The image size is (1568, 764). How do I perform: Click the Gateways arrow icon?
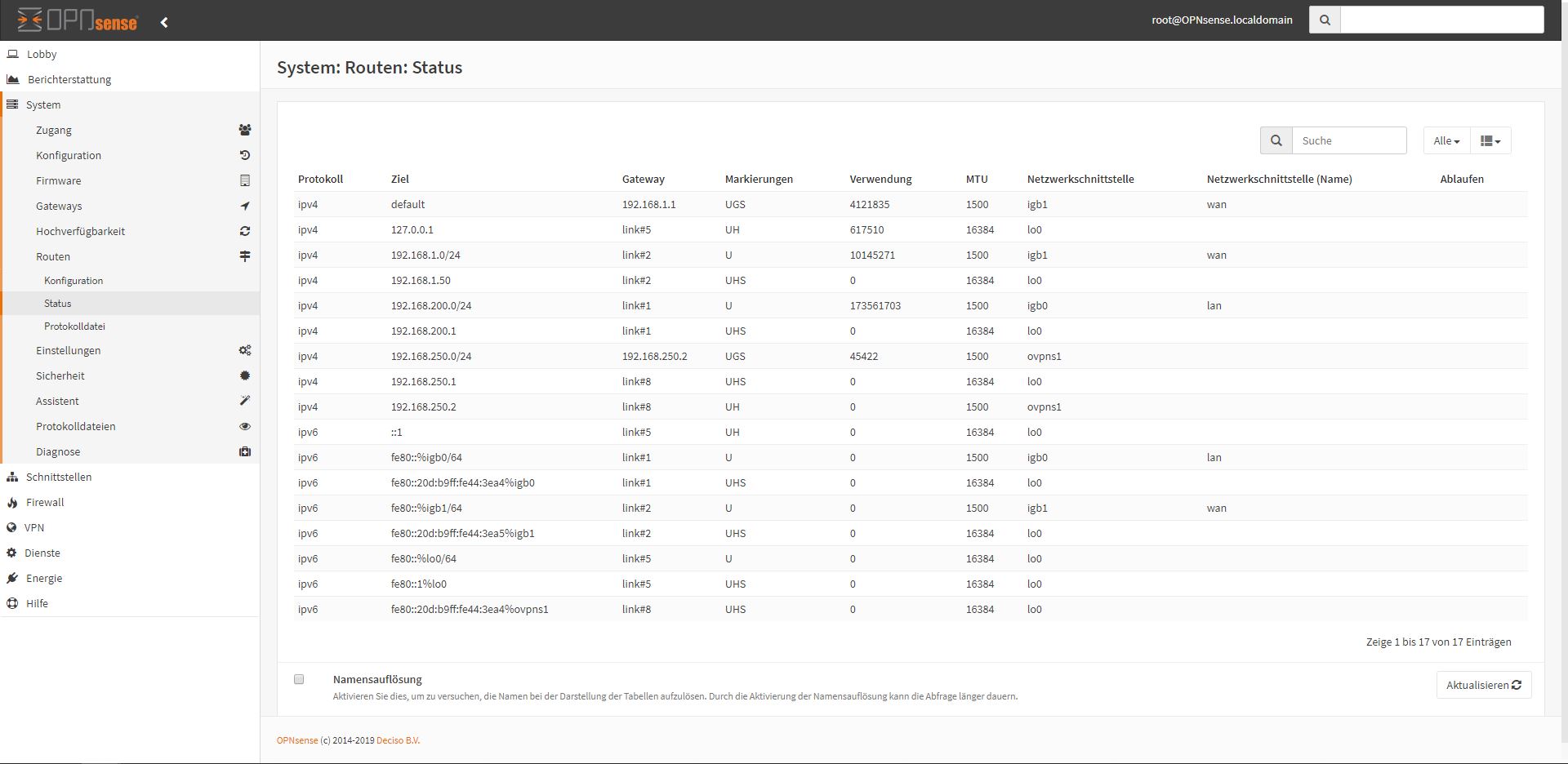click(244, 206)
